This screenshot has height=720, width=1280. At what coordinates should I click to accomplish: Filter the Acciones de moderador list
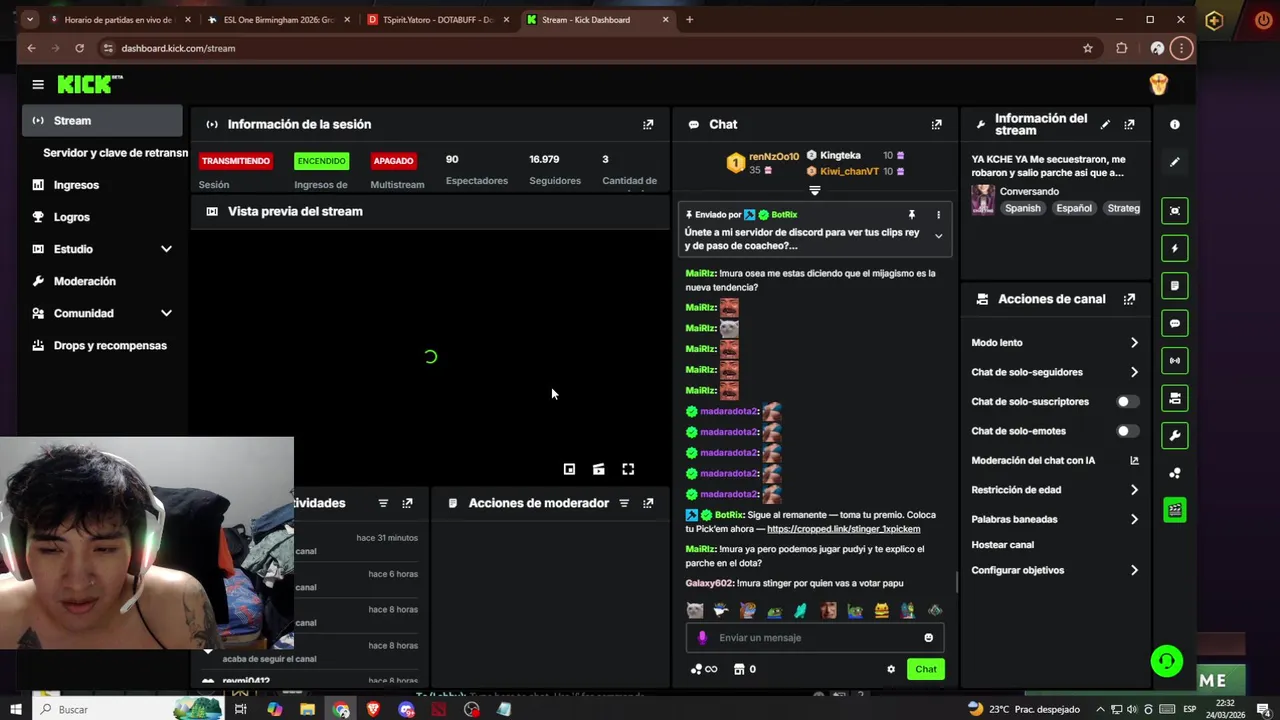(624, 503)
